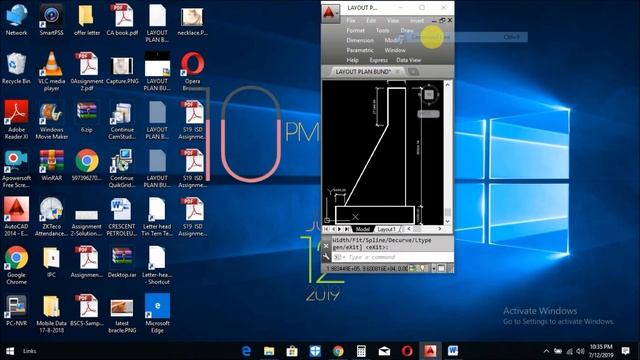Go to previous layout tab arrow
640x360 pixels.
point(333,229)
